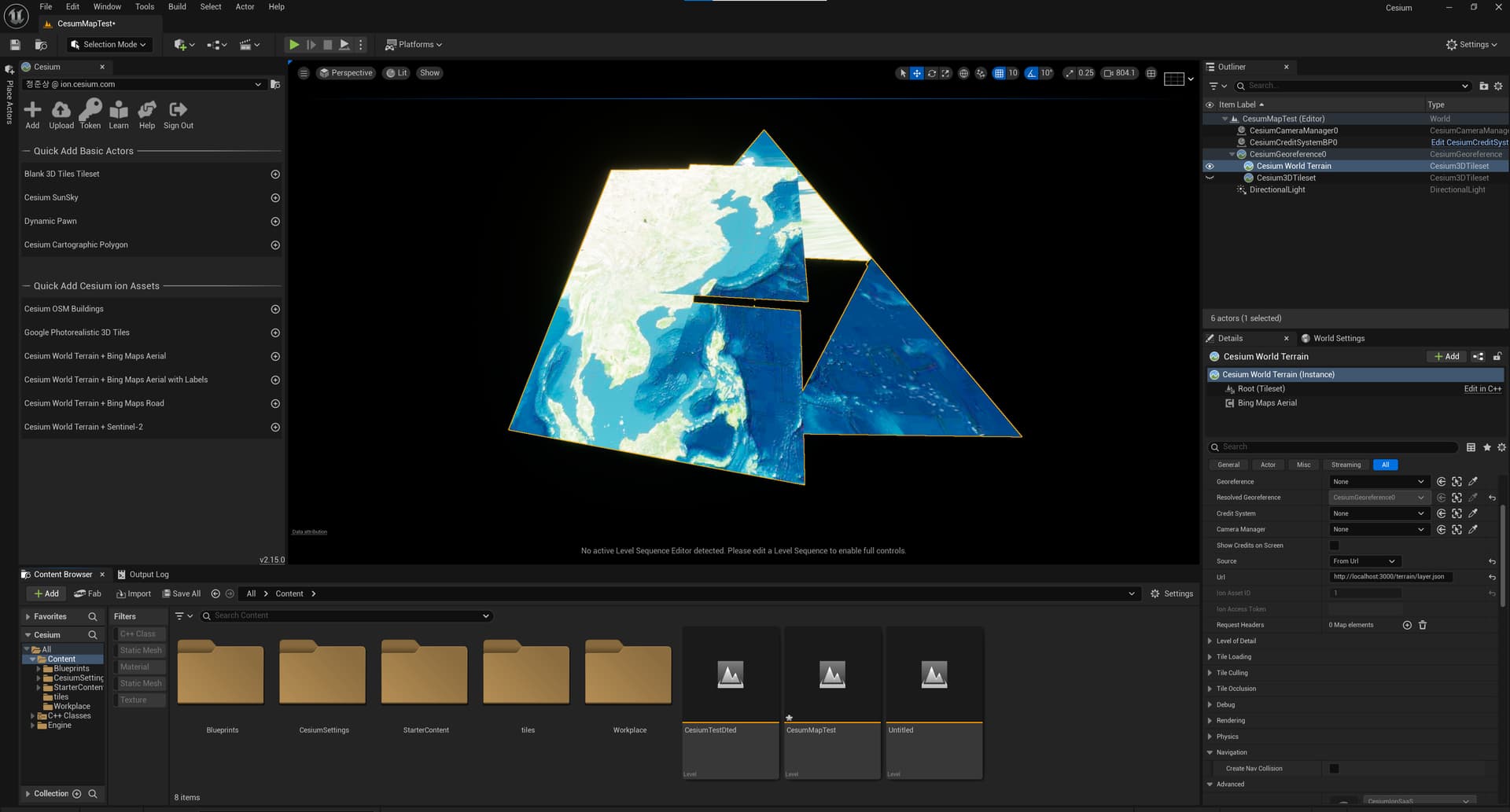Select the translate gizmo tool in viewport
The width and height of the screenshot is (1510, 812).
pyautogui.click(x=917, y=73)
